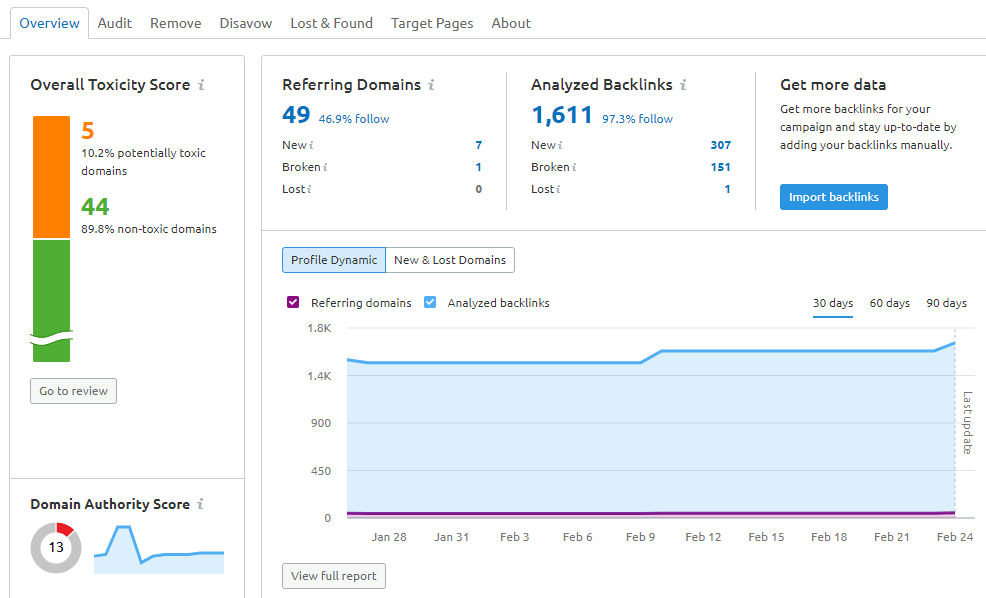986x598 pixels.
Task: Open info icon beside Overall Toxicity Score
Action: (201, 84)
